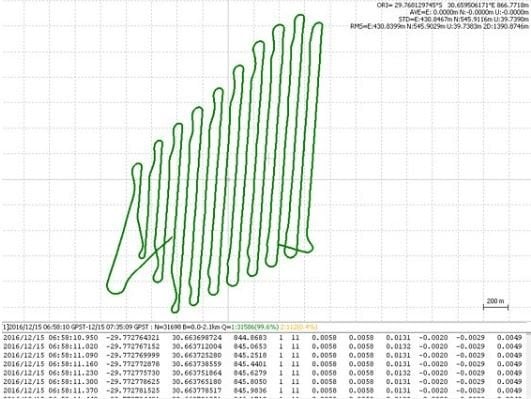531x399 pixels.
Task: Select the row at 06:58:11.300
Action: [264, 382]
